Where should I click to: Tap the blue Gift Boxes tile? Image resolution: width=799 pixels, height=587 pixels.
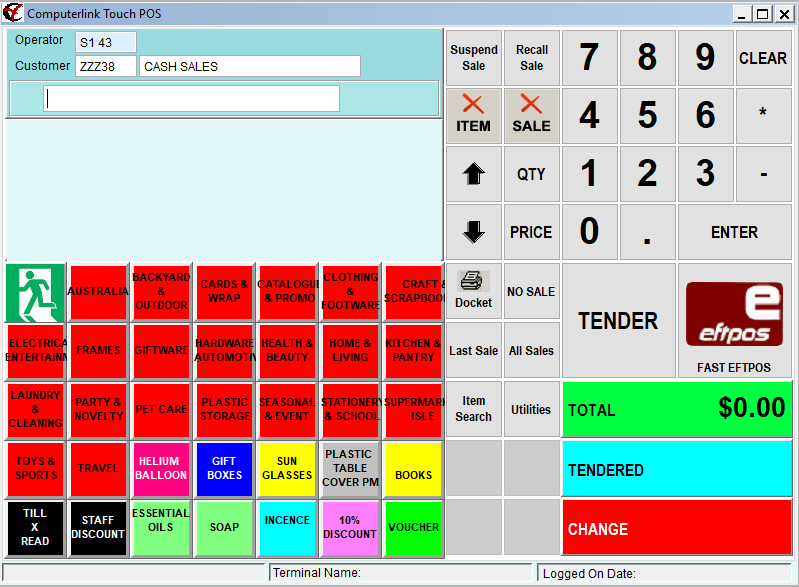[224, 468]
